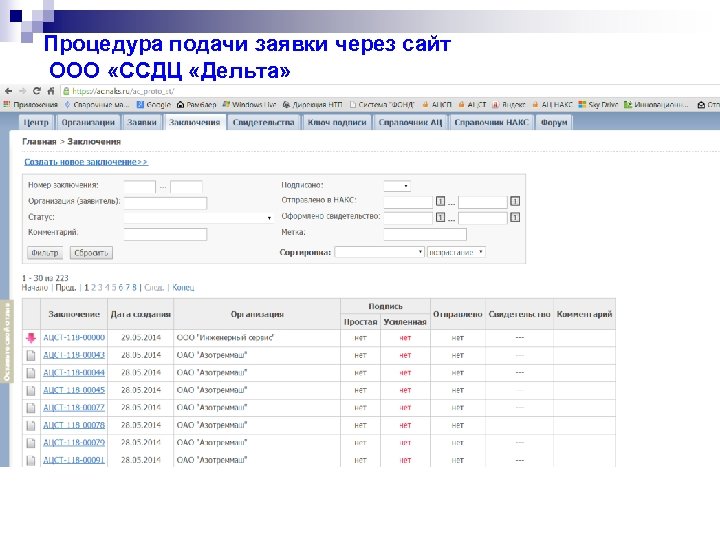Focus the Организация (заявитель) input field

(x=165, y=203)
